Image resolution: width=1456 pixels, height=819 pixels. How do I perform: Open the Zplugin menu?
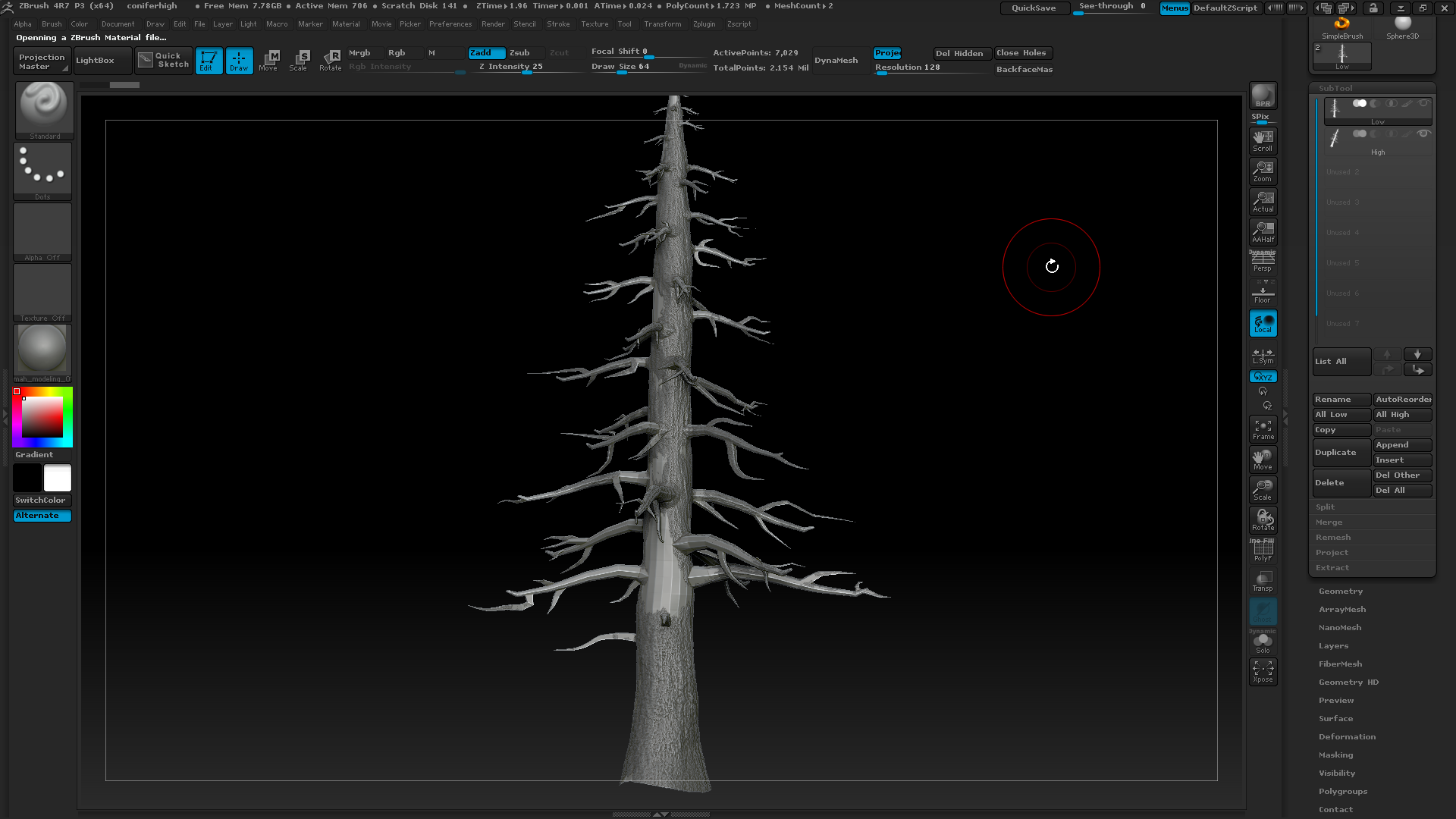(x=704, y=24)
